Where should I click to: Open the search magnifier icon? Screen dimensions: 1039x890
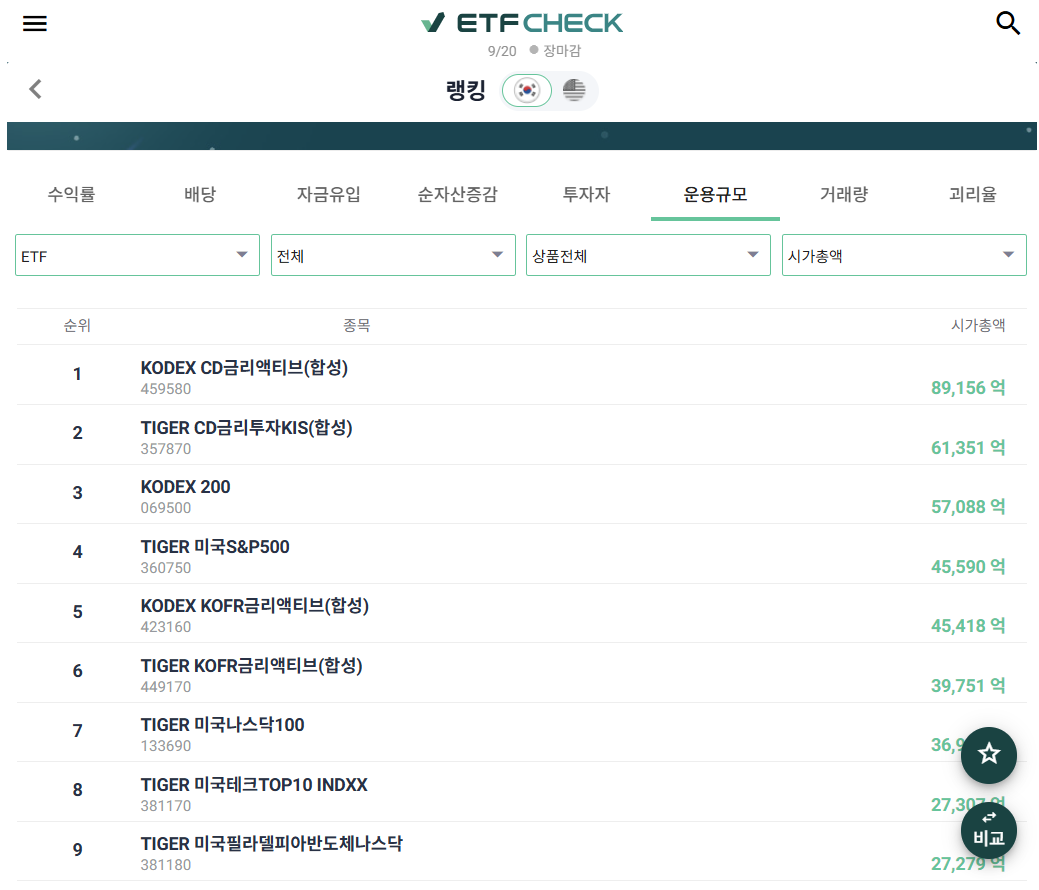click(x=1008, y=23)
